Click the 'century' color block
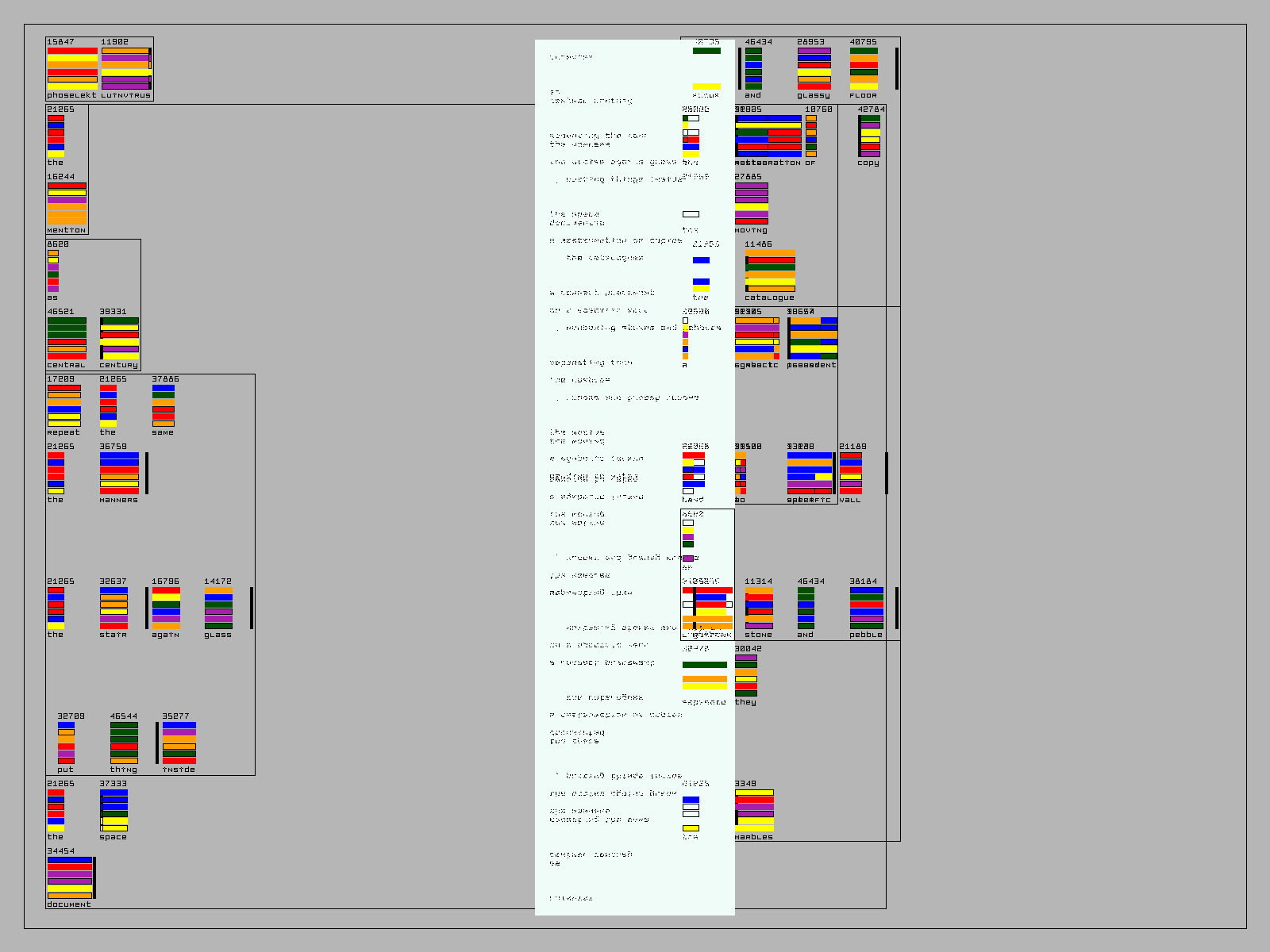 coord(119,339)
